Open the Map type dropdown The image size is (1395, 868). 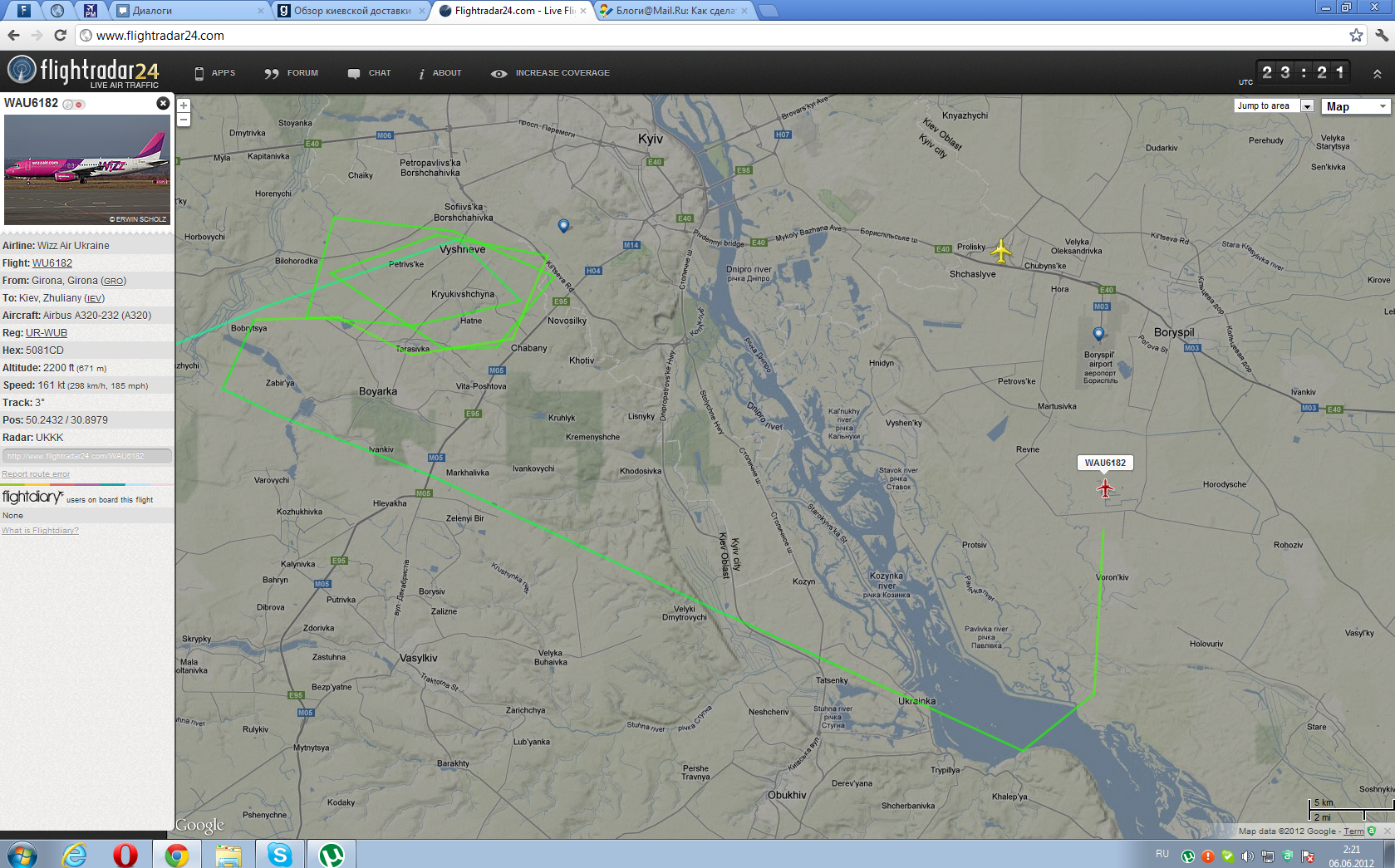pyautogui.click(x=1356, y=106)
